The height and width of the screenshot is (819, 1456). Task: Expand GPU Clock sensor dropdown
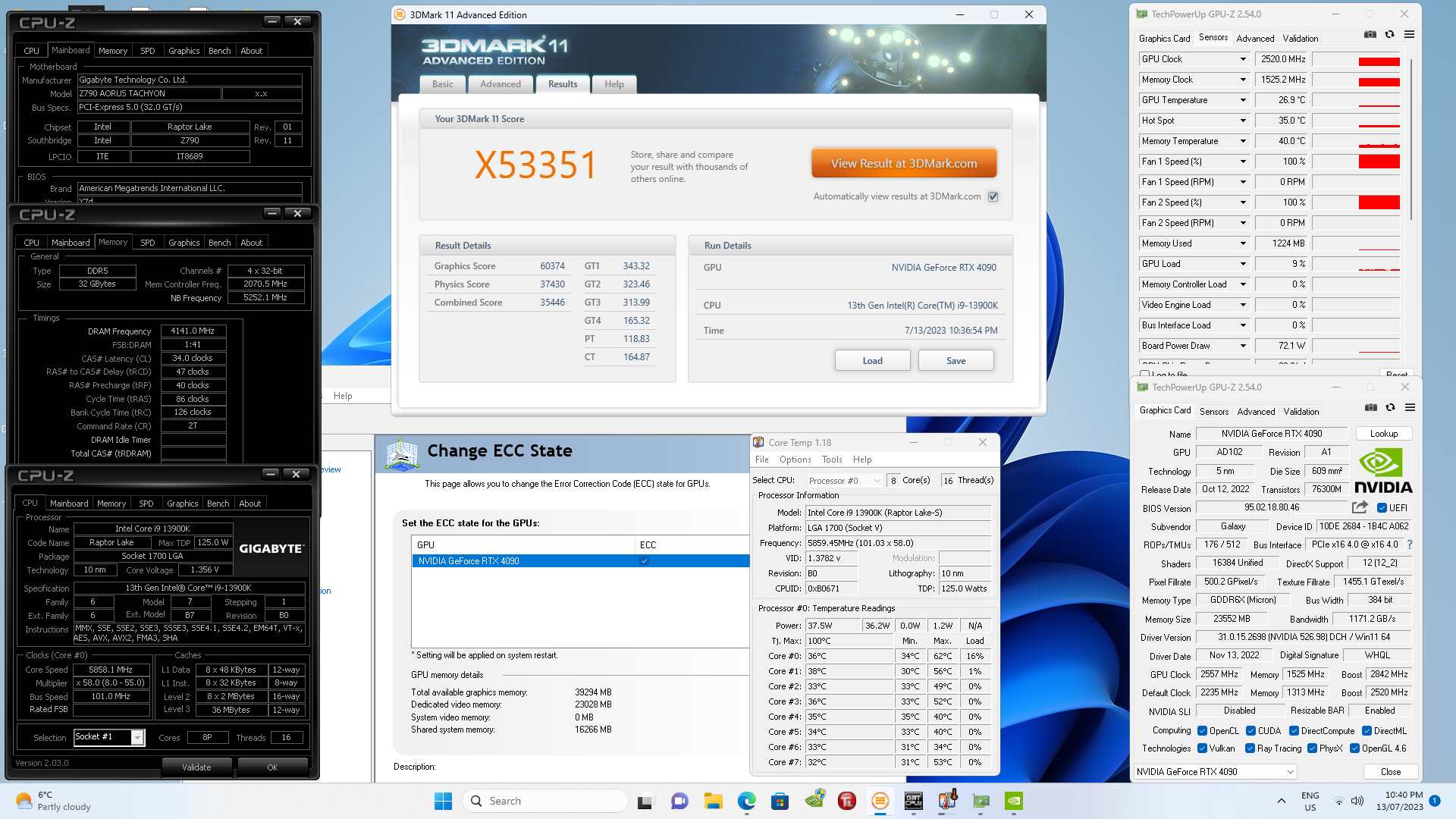[x=1243, y=59]
